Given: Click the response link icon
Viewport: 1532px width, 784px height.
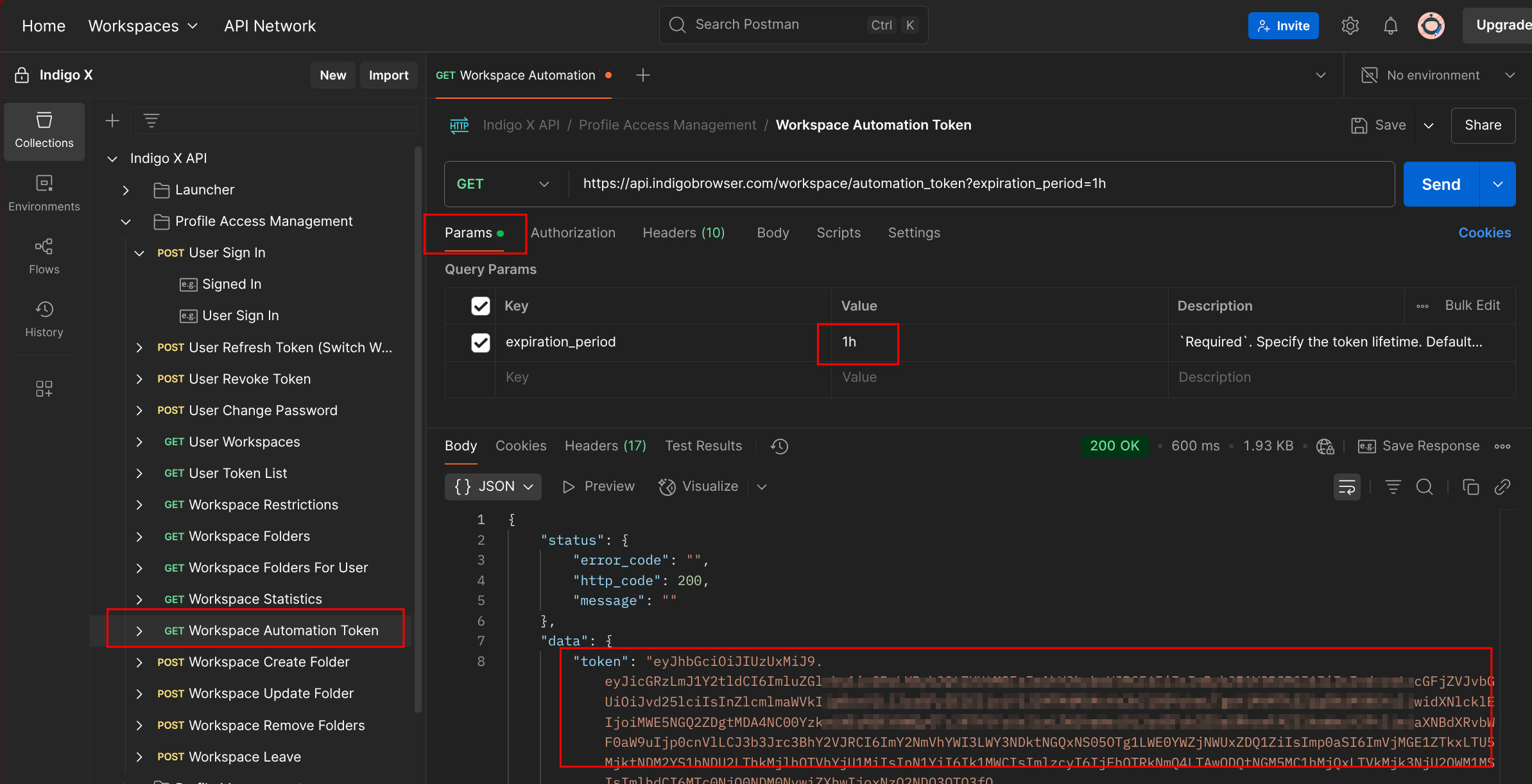Looking at the screenshot, I should point(1502,487).
